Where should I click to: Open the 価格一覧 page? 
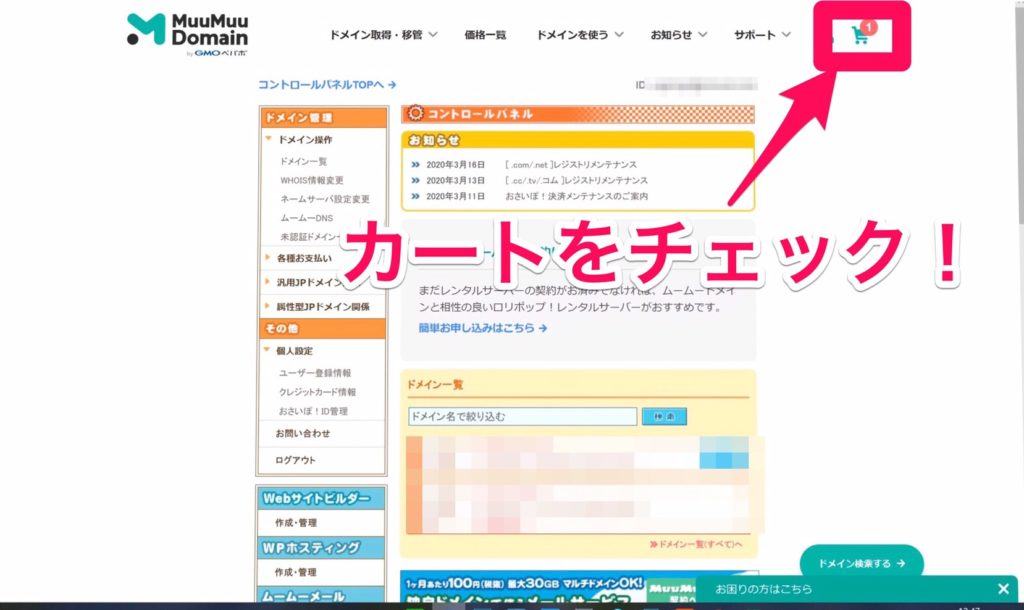(485, 35)
